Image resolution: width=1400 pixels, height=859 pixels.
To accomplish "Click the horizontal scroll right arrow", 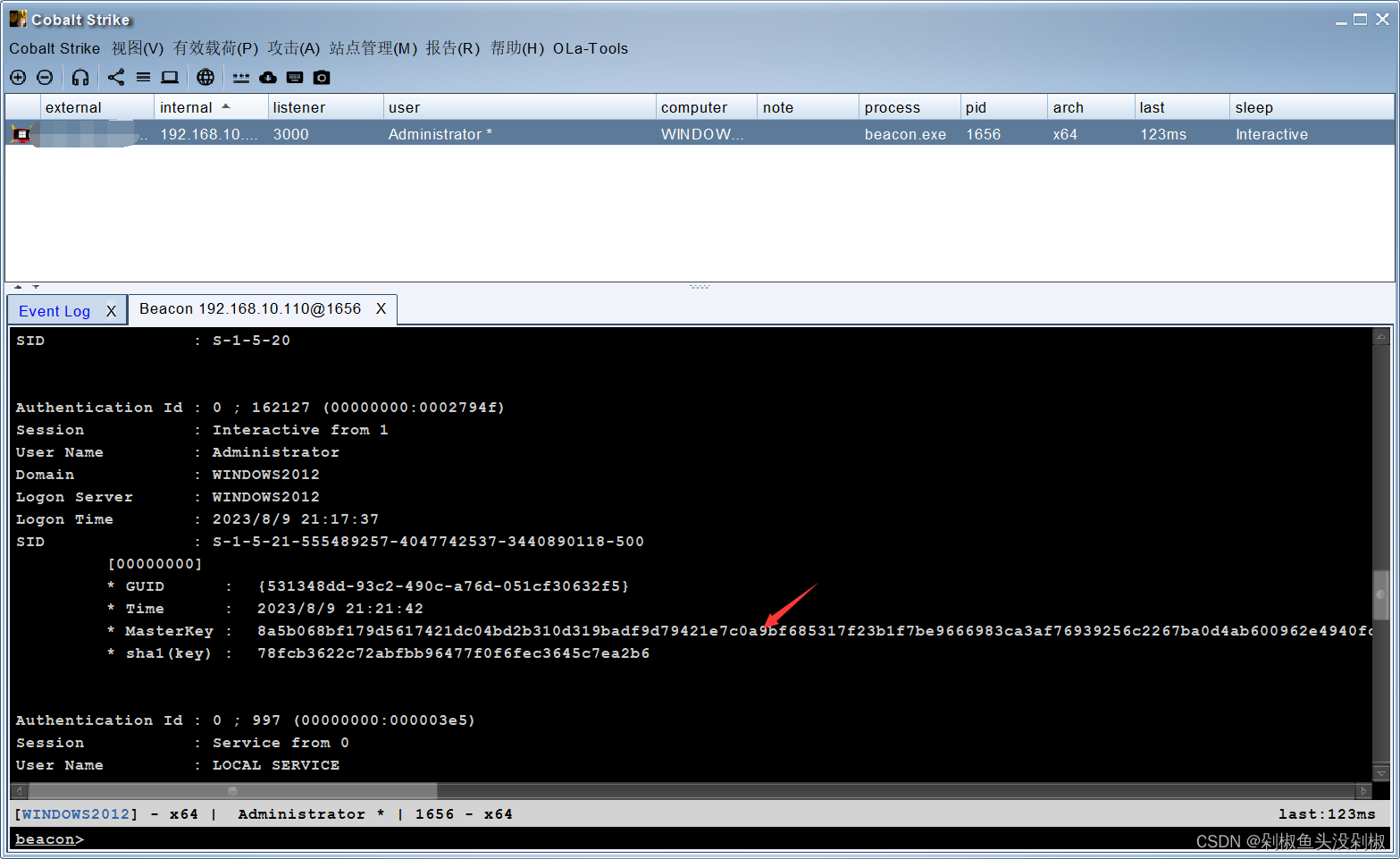I will click(1363, 791).
